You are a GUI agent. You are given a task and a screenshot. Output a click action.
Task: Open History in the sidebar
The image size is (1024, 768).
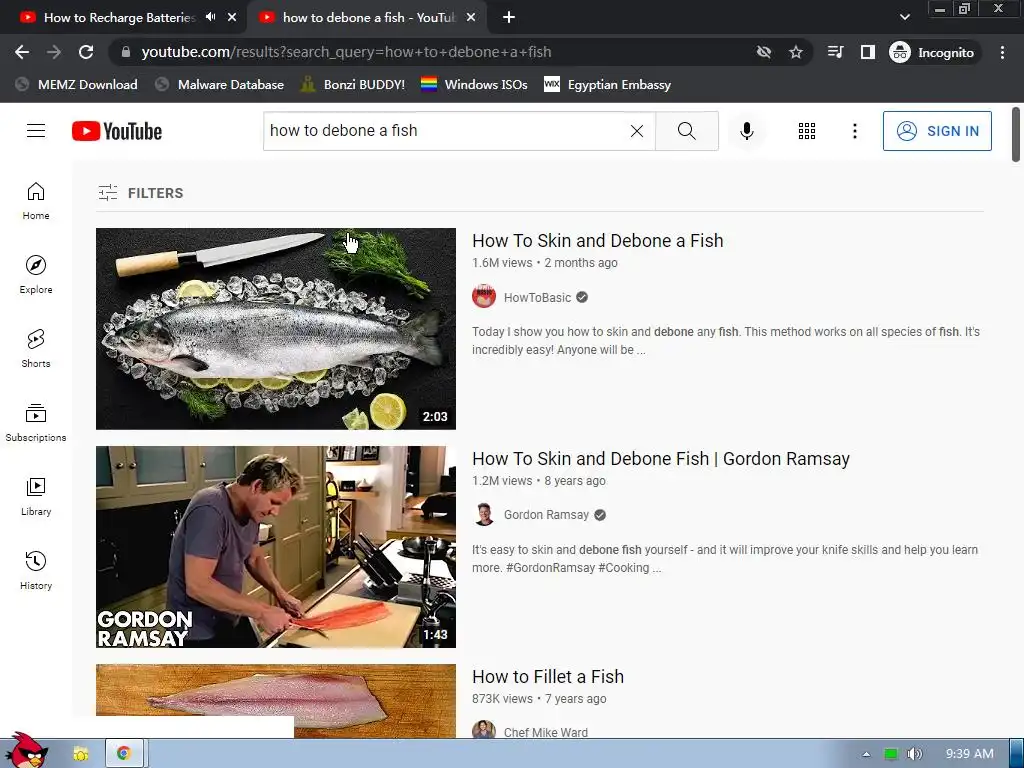pos(36,570)
